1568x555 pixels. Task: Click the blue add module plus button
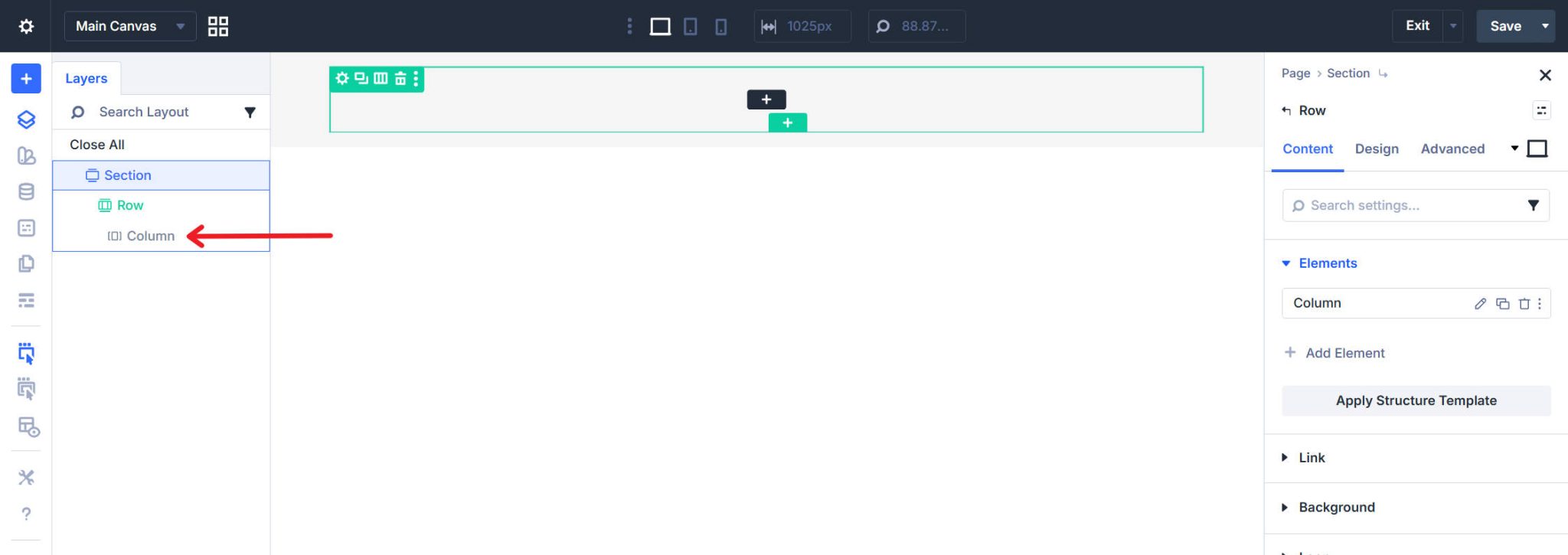click(26, 79)
